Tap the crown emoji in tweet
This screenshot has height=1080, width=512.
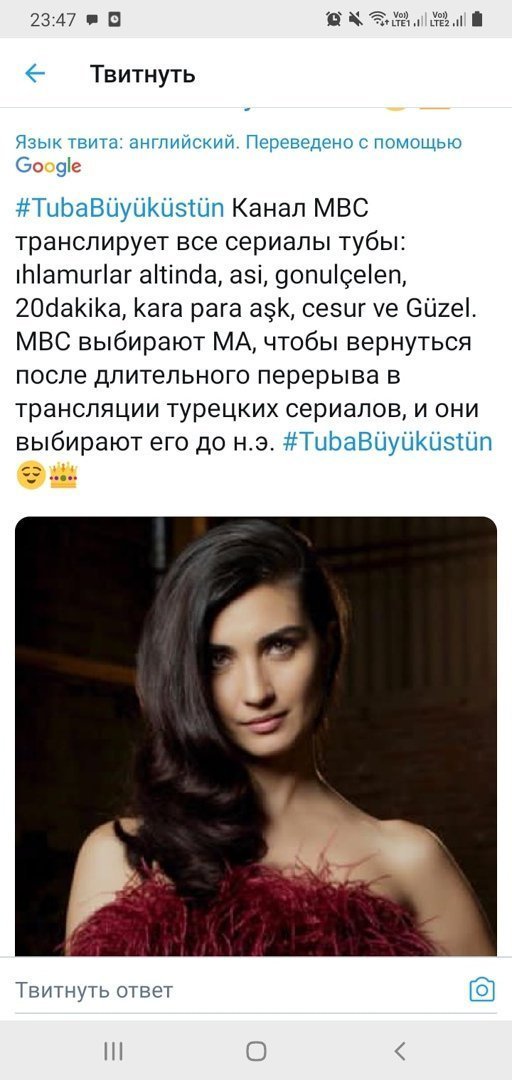point(63,475)
